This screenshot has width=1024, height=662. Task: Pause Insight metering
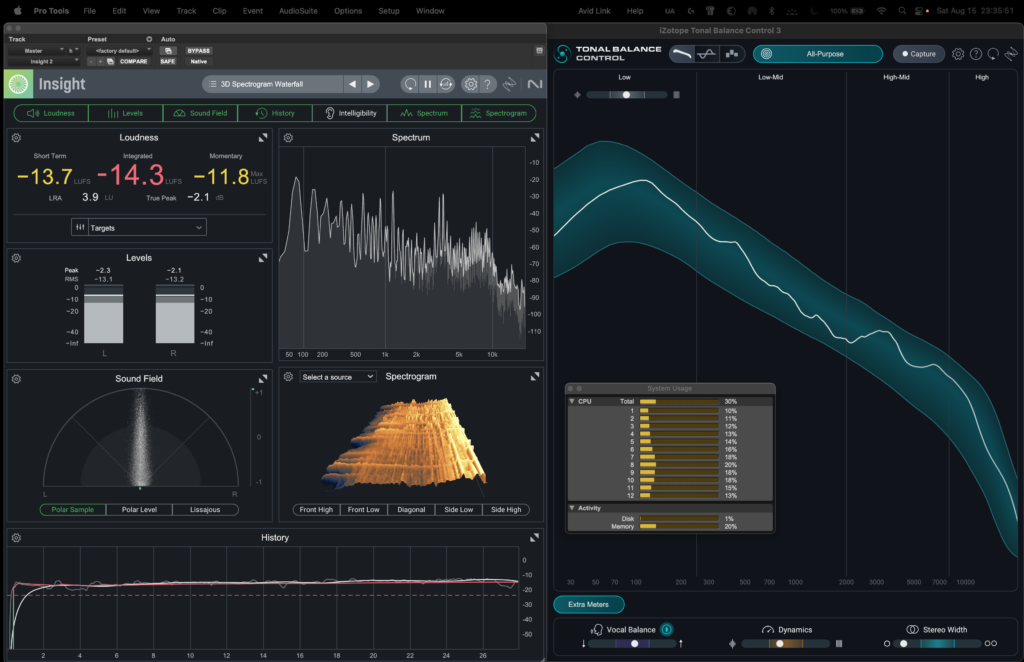point(428,84)
